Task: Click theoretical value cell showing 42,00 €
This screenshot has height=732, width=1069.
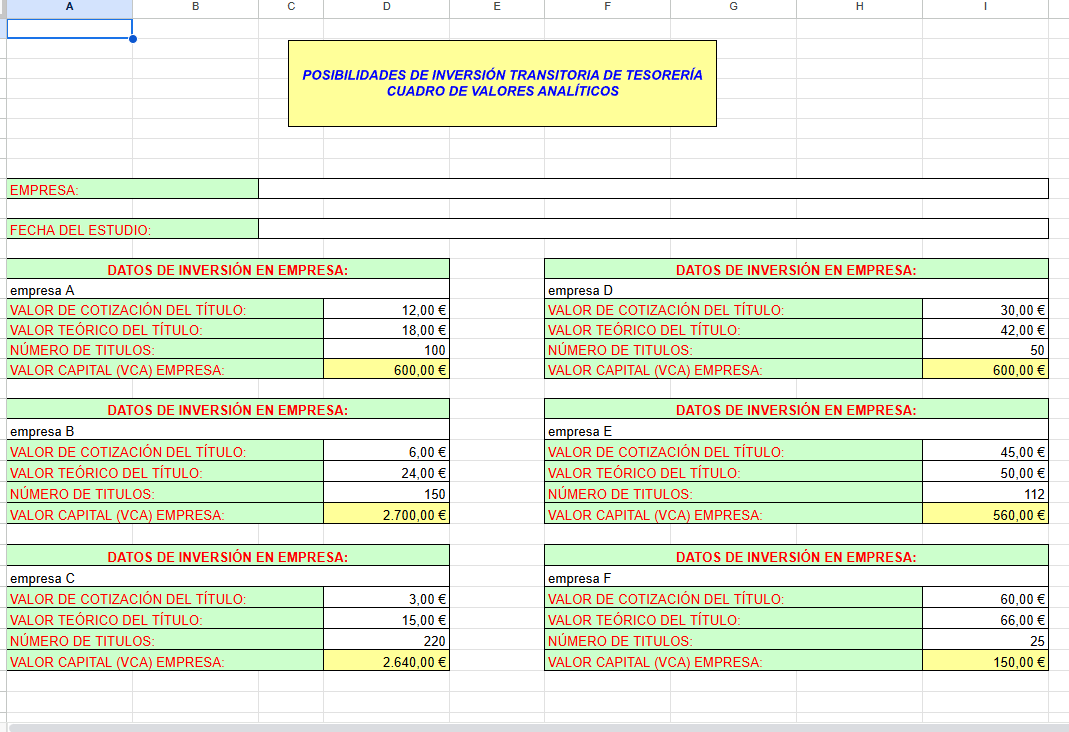Action: (x=985, y=330)
